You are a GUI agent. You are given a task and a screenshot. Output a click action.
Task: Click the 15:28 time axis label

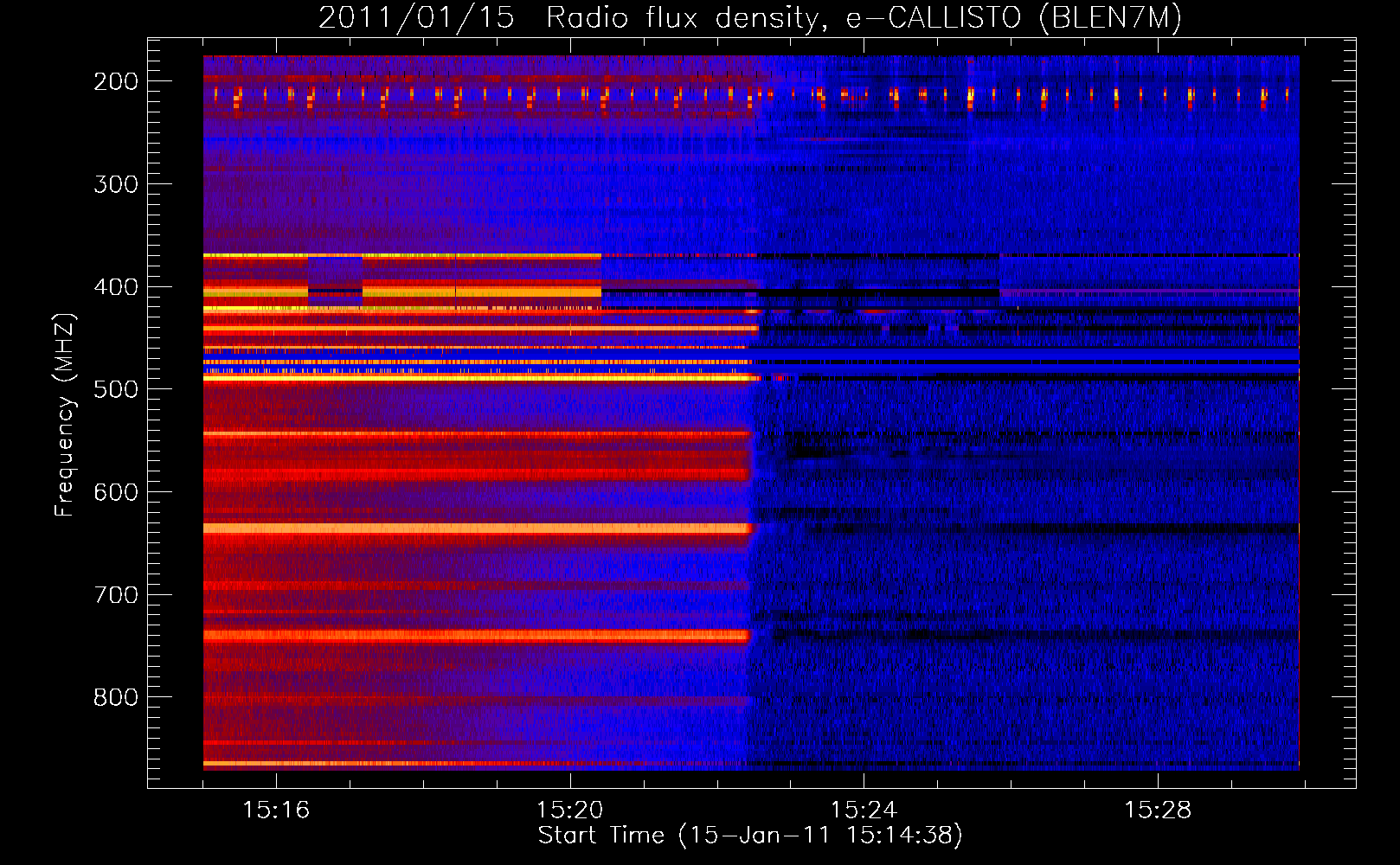pyautogui.click(x=1158, y=810)
